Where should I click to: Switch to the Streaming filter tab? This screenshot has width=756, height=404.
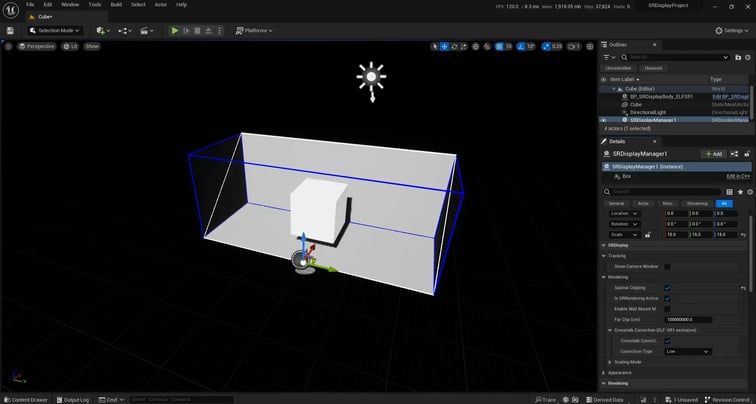click(x=698, y=203)
